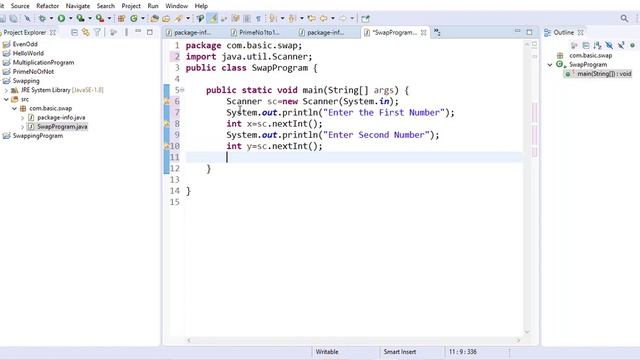Screen dimensions: 640x360
Task: Open the Navigate menu
Action: [x=78, y=6]
